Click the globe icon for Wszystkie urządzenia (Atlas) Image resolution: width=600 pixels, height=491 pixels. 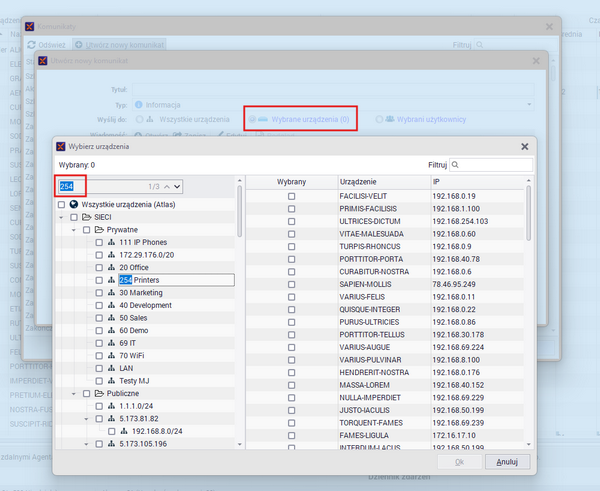[74, 204]
